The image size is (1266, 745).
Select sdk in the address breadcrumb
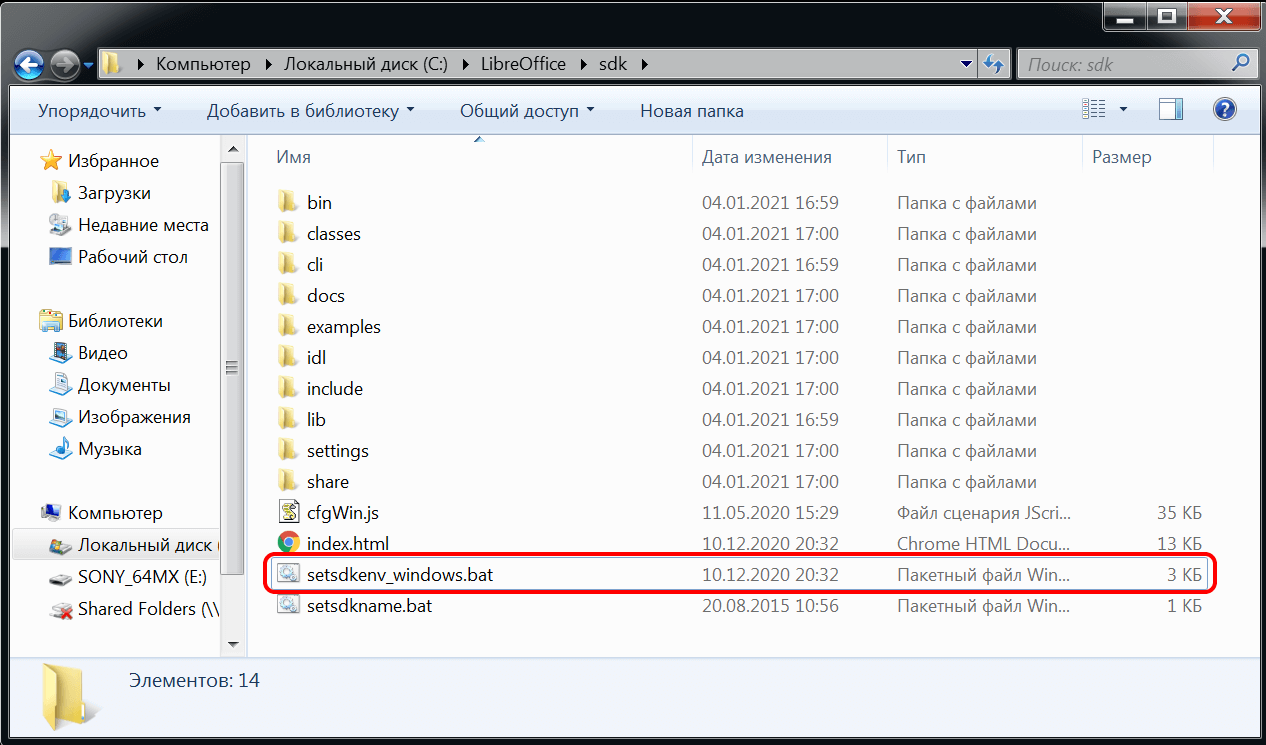pyautogui.click(x=611, y=64)
